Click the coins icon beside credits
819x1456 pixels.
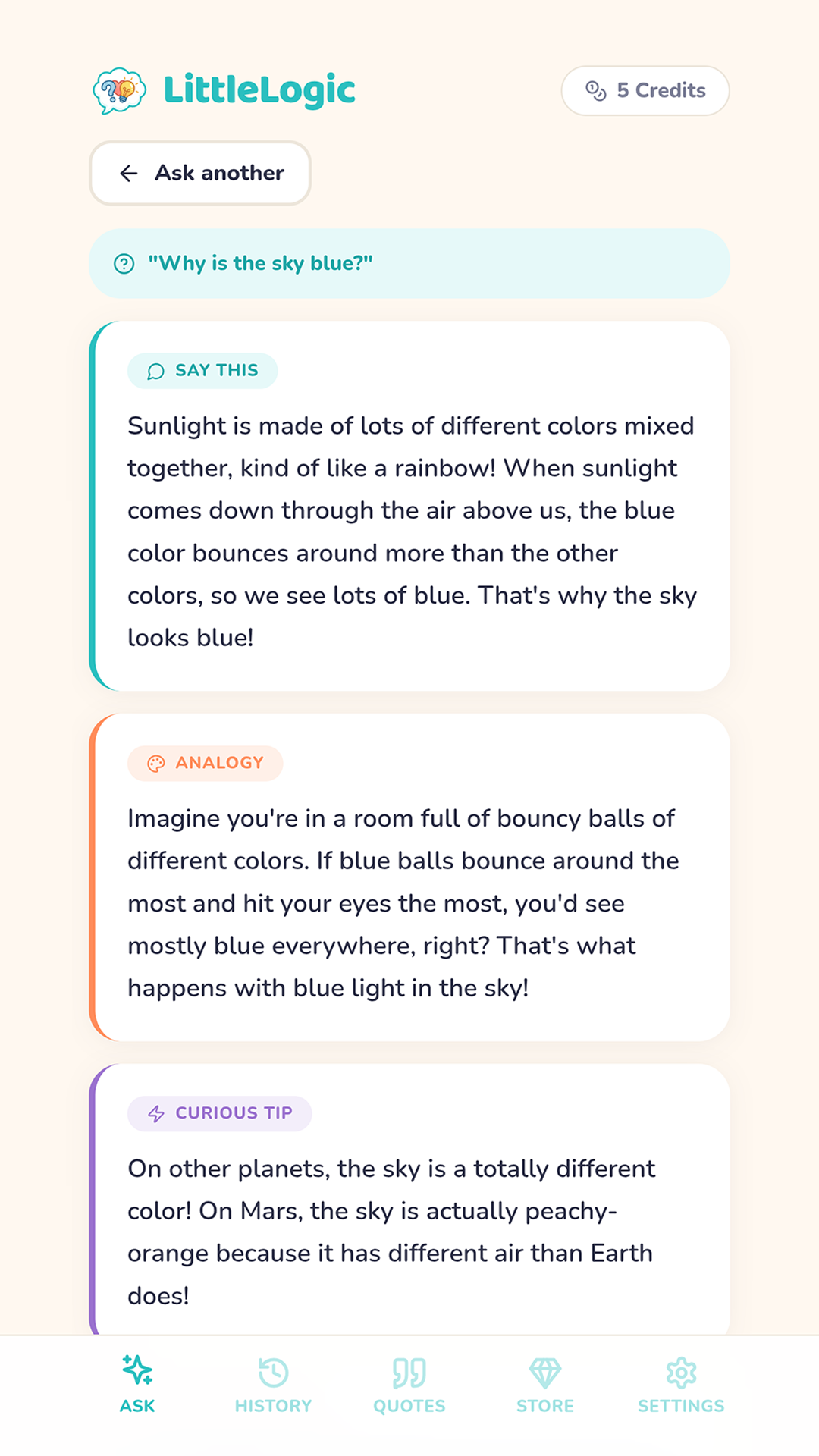pos(596,91)
